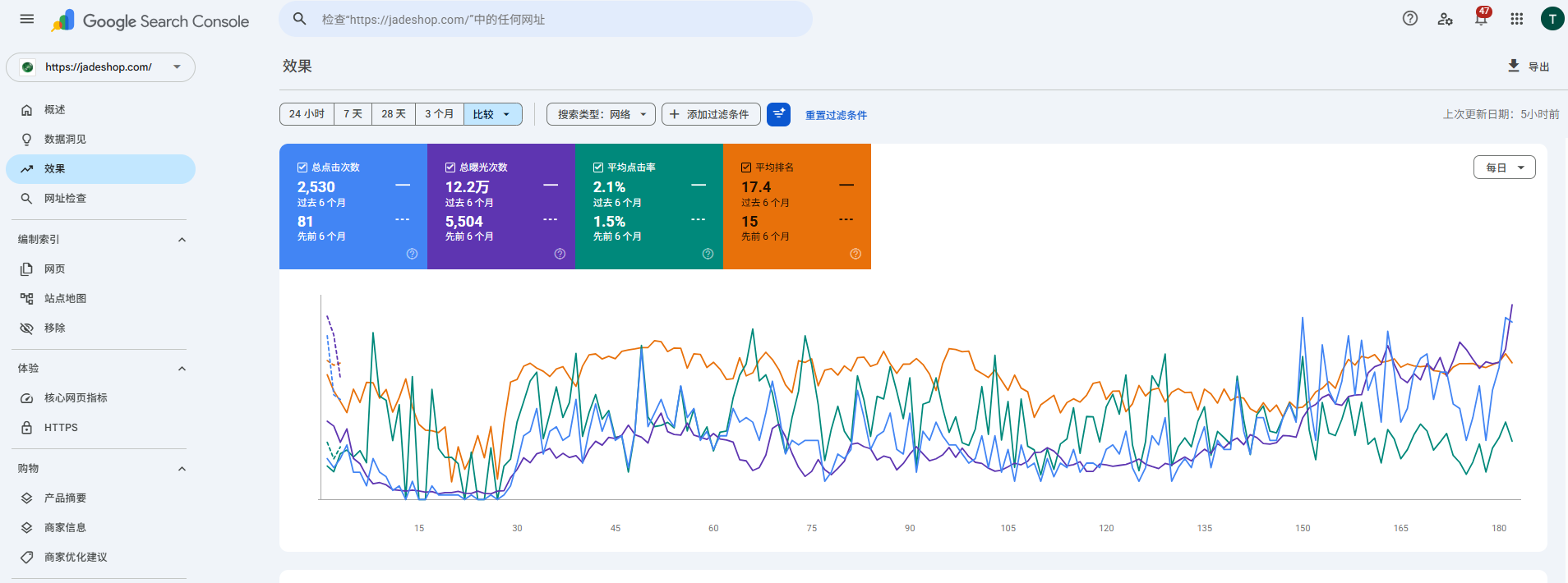This screenshot has height=583, width=1568.
Task: Click the add filter button
Action: click(711, 114)
